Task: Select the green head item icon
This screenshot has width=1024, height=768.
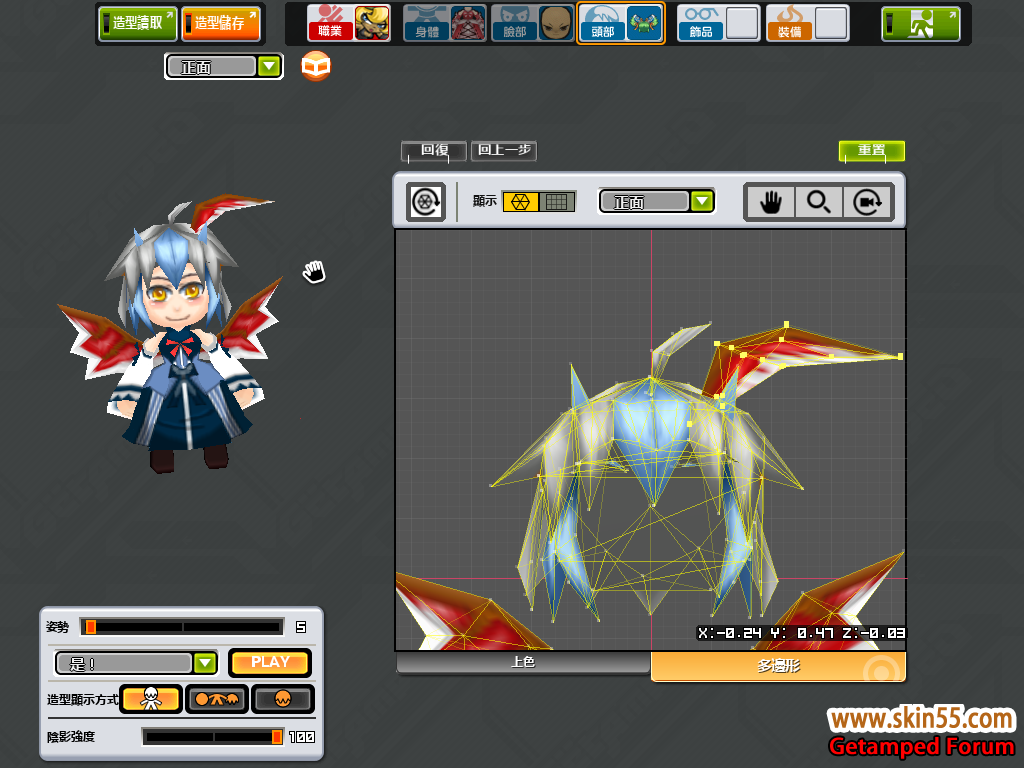Action: point(645,23)
